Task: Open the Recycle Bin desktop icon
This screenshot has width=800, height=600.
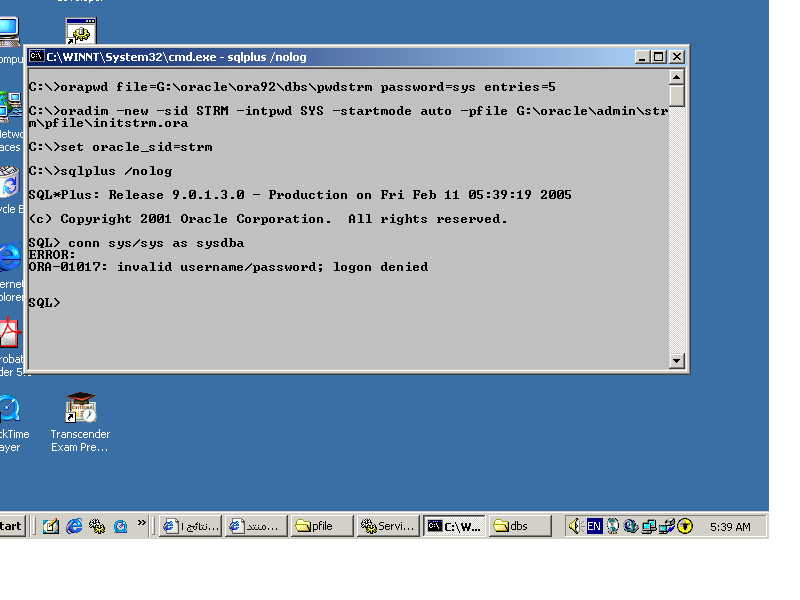Action: coord(8,184)
